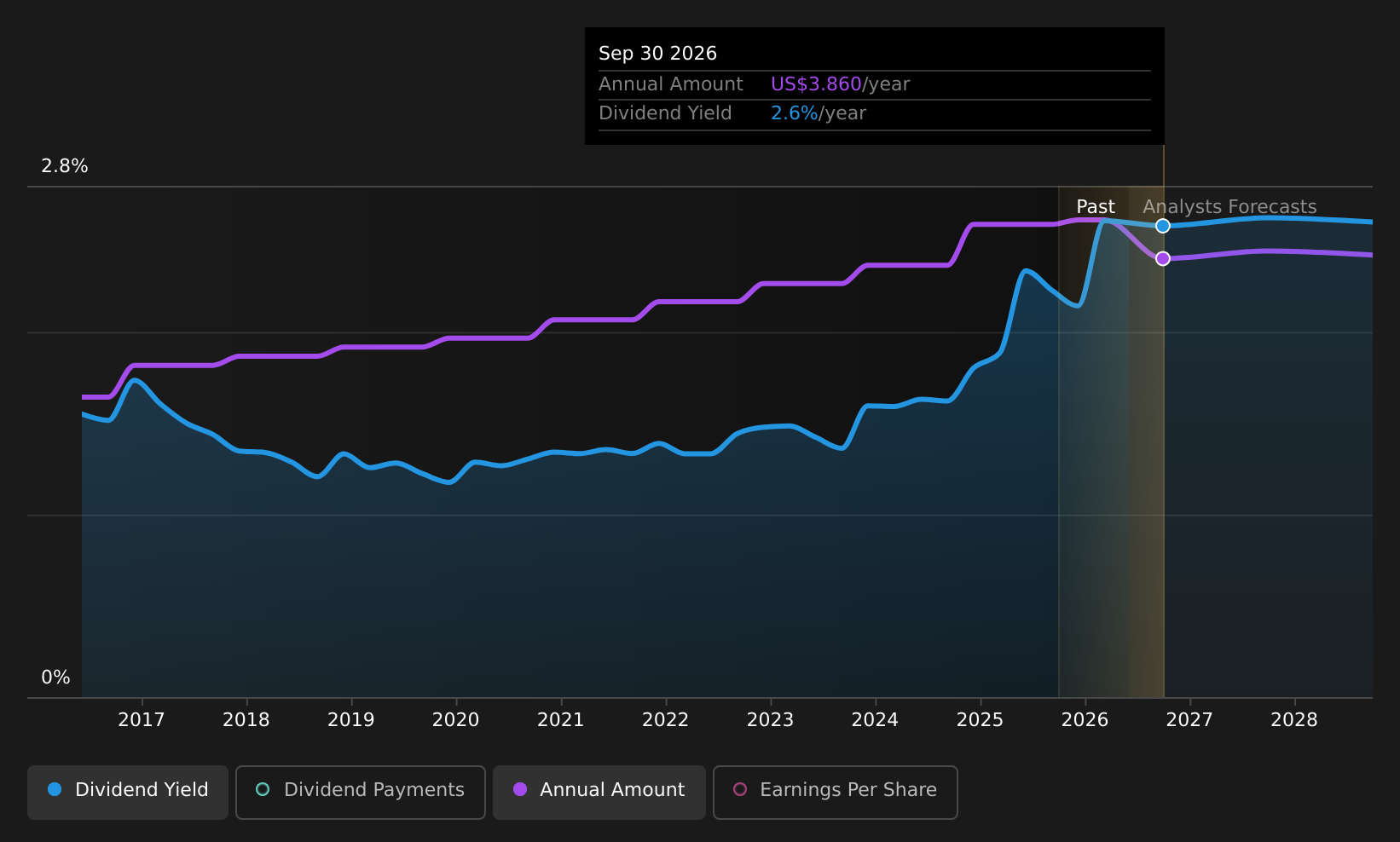Click the 2.8% y-axis label
Viewport: 1400px width, 842px height.
click(x=65, y=166)
